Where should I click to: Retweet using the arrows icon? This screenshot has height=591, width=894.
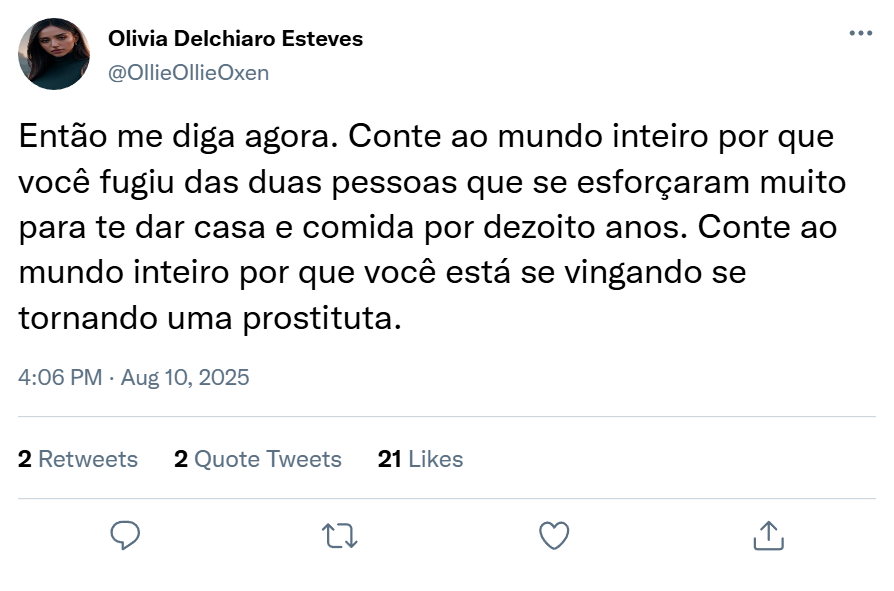(x=340, y=535)
